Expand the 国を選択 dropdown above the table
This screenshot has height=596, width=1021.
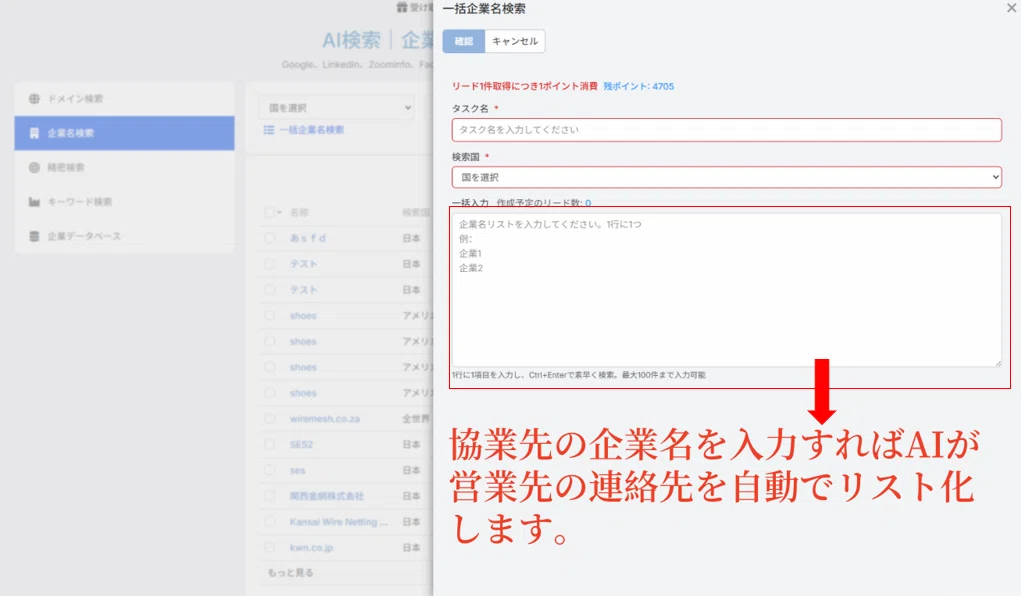pos(335,108)
